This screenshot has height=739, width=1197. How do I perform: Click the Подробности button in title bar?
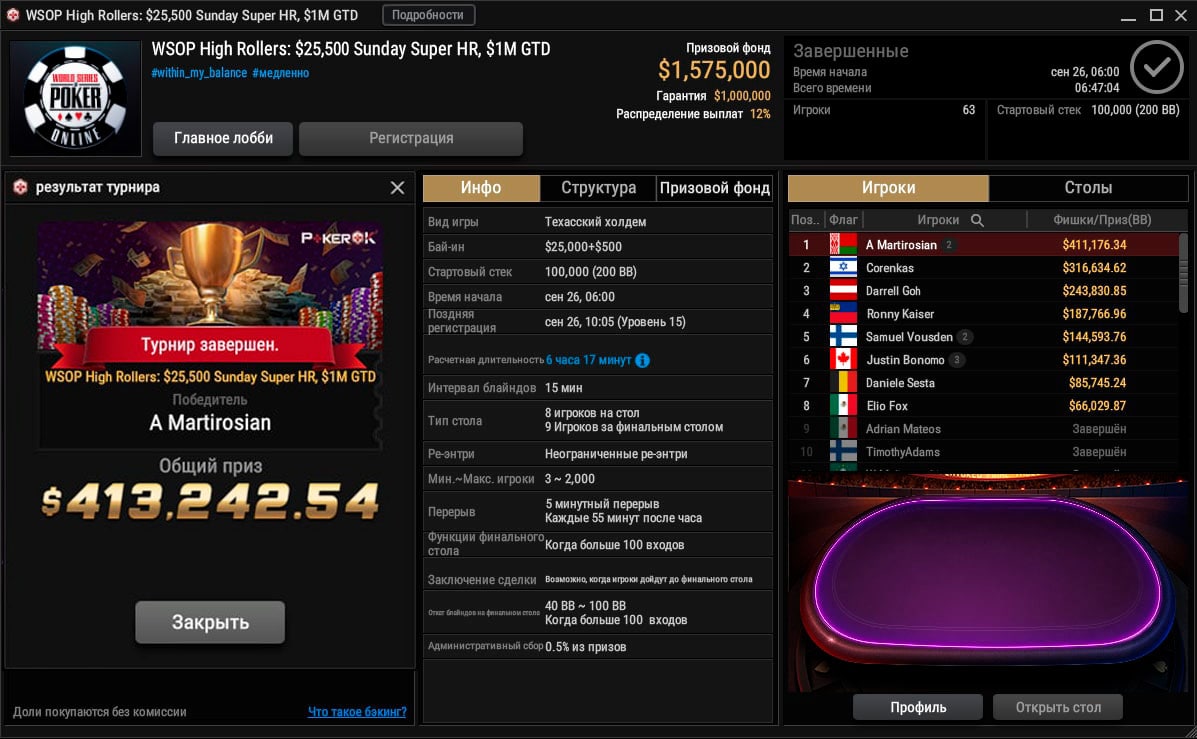[x=428, y=15]
